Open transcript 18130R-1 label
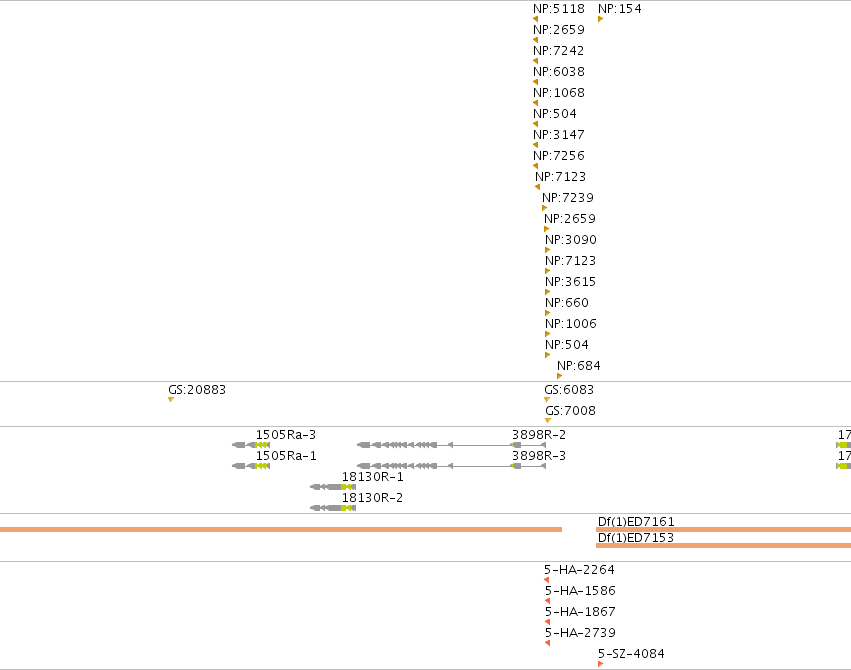851x670 pixels. coord(372,476)
